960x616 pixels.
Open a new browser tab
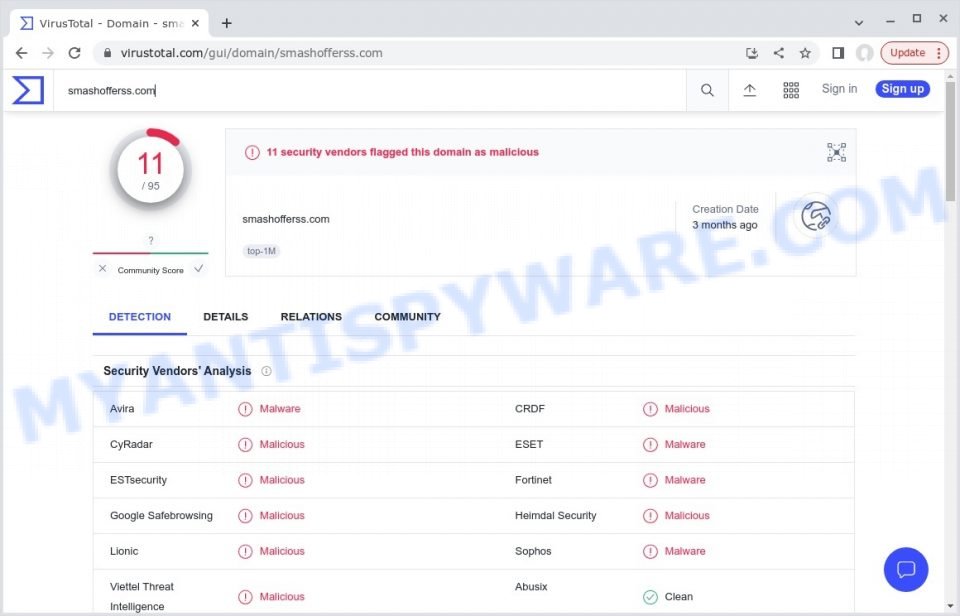click(227, 23)
